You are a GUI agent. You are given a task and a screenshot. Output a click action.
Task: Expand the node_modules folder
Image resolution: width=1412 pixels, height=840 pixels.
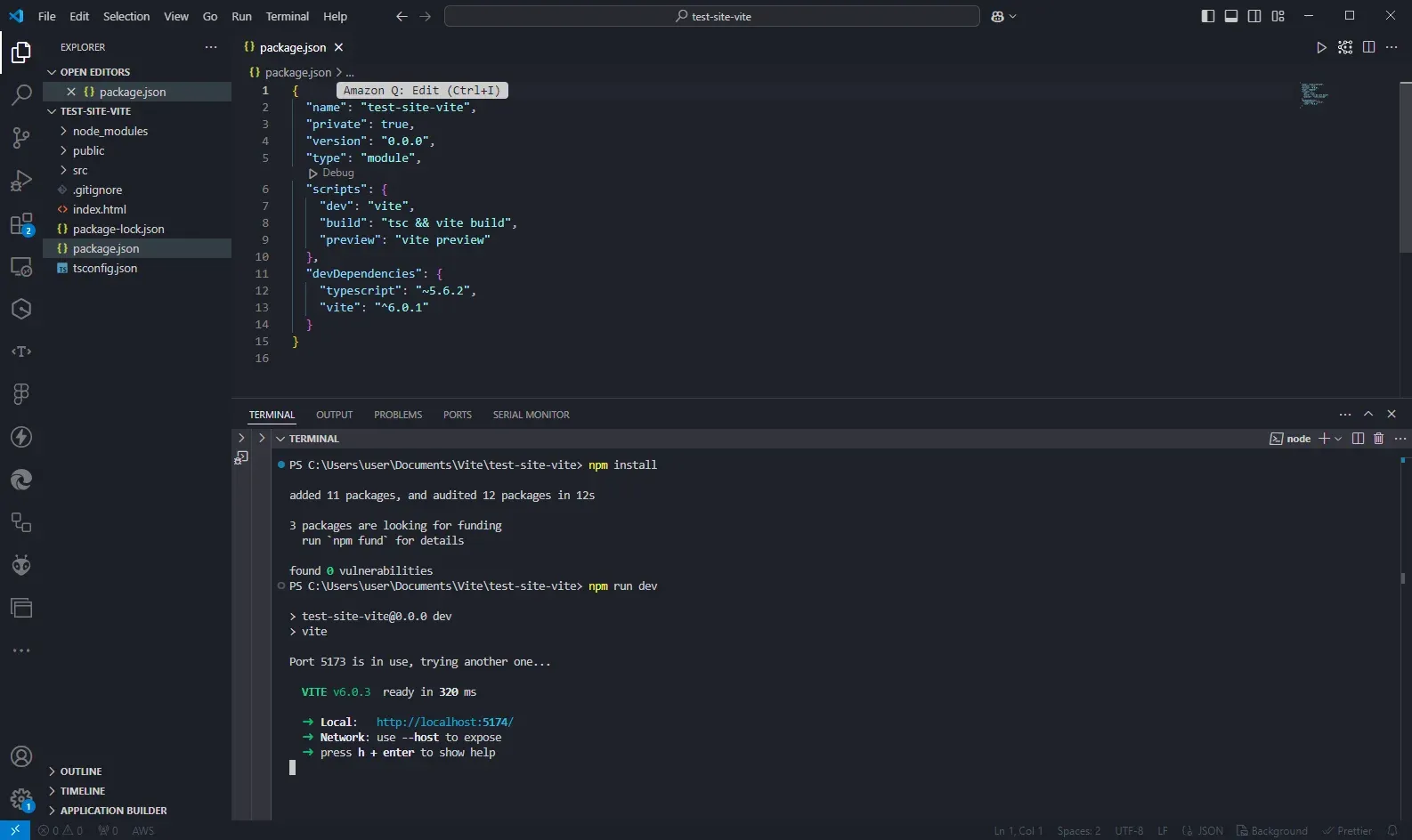click(110, 131)
